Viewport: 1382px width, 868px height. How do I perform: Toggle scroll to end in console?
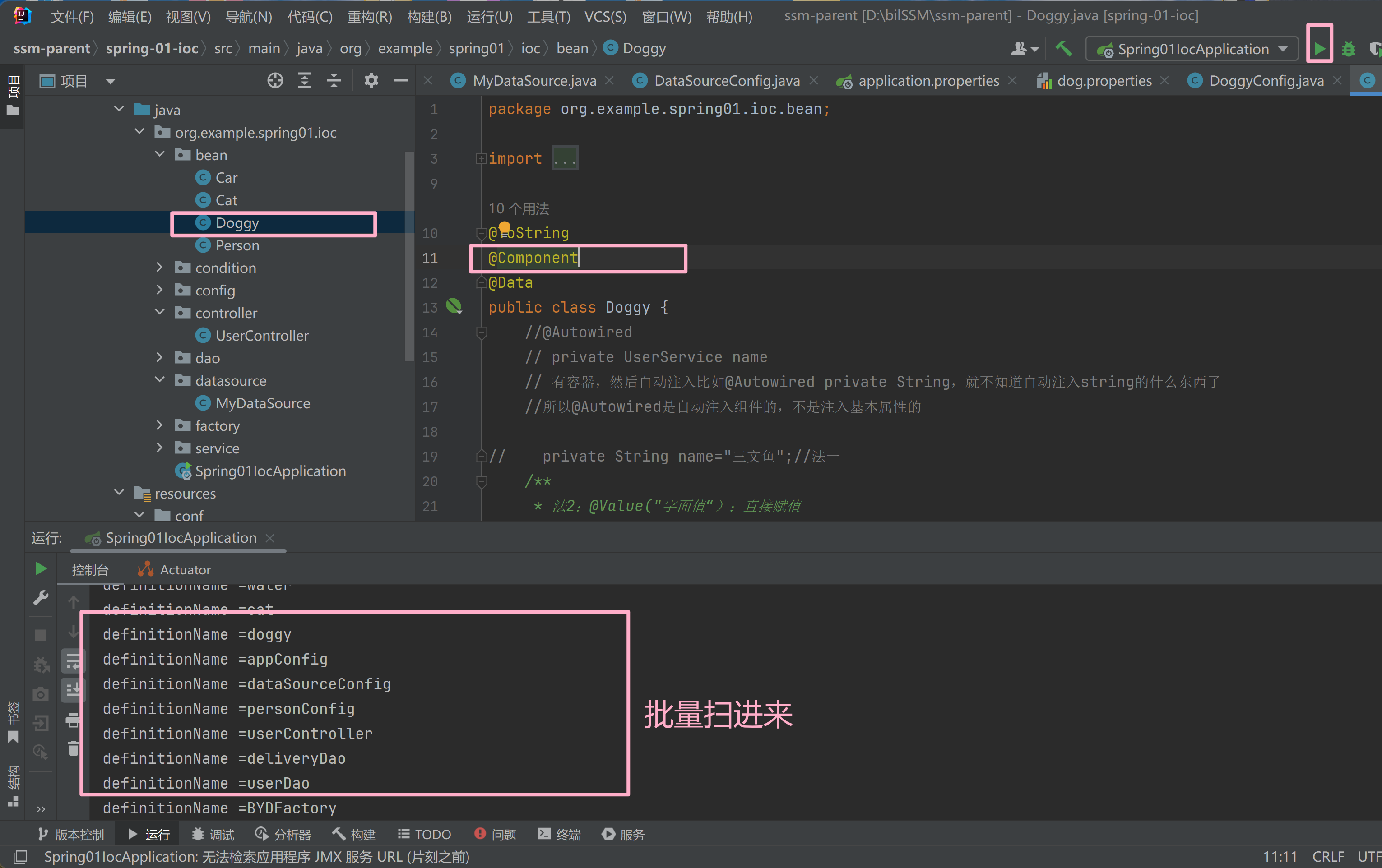point(74,691)
